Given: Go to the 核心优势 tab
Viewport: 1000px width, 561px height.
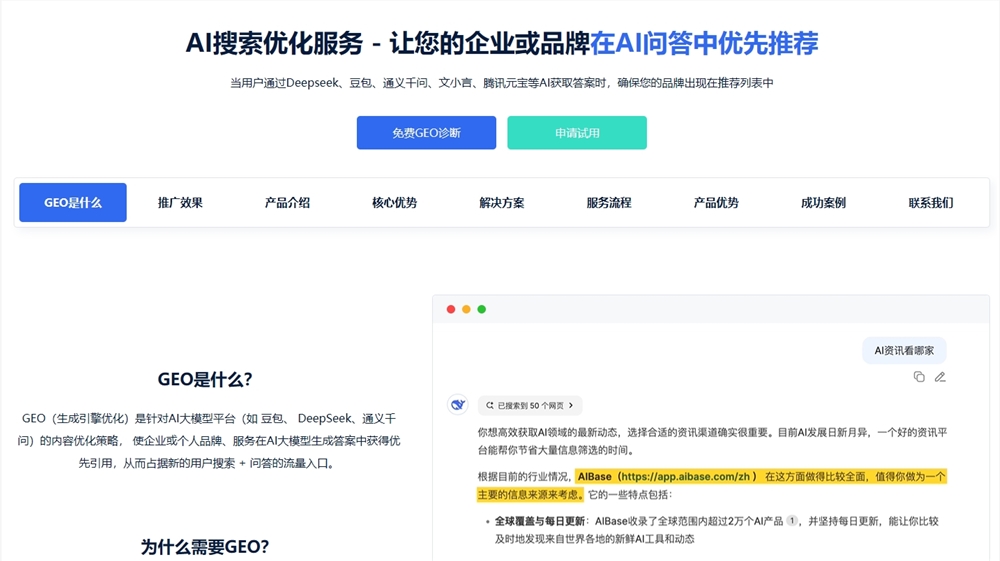Looking at the screenshot, I should pyautogui.click(x=394, y=203).
